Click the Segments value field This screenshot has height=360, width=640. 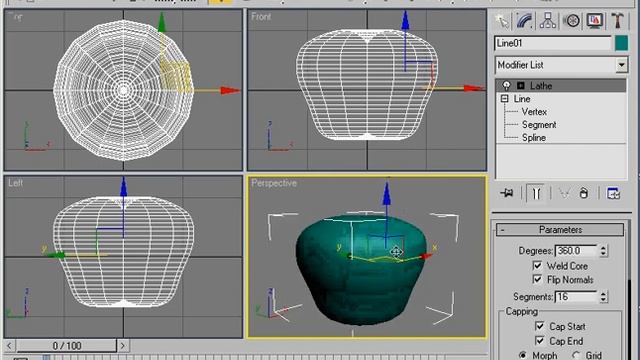click(x=576, y=297)
